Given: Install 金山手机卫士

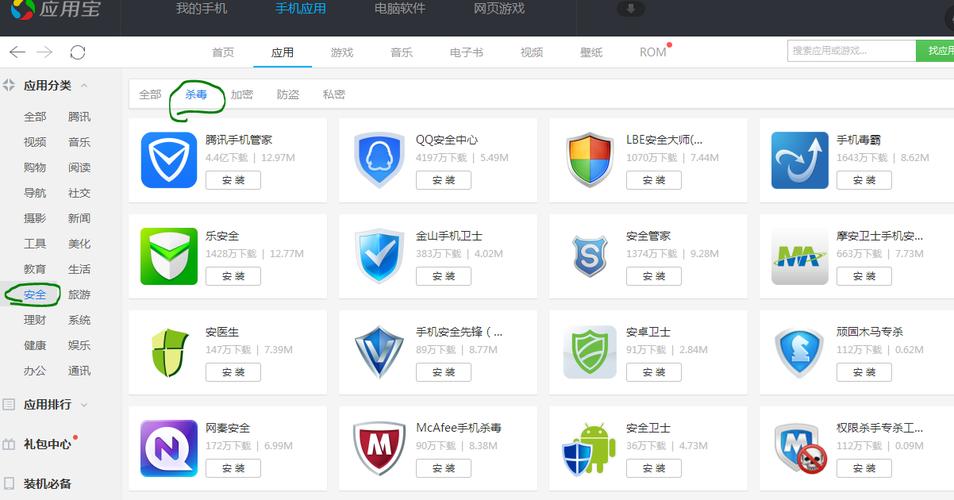Looking at the screenshot, I should click(x=444, y=276).
